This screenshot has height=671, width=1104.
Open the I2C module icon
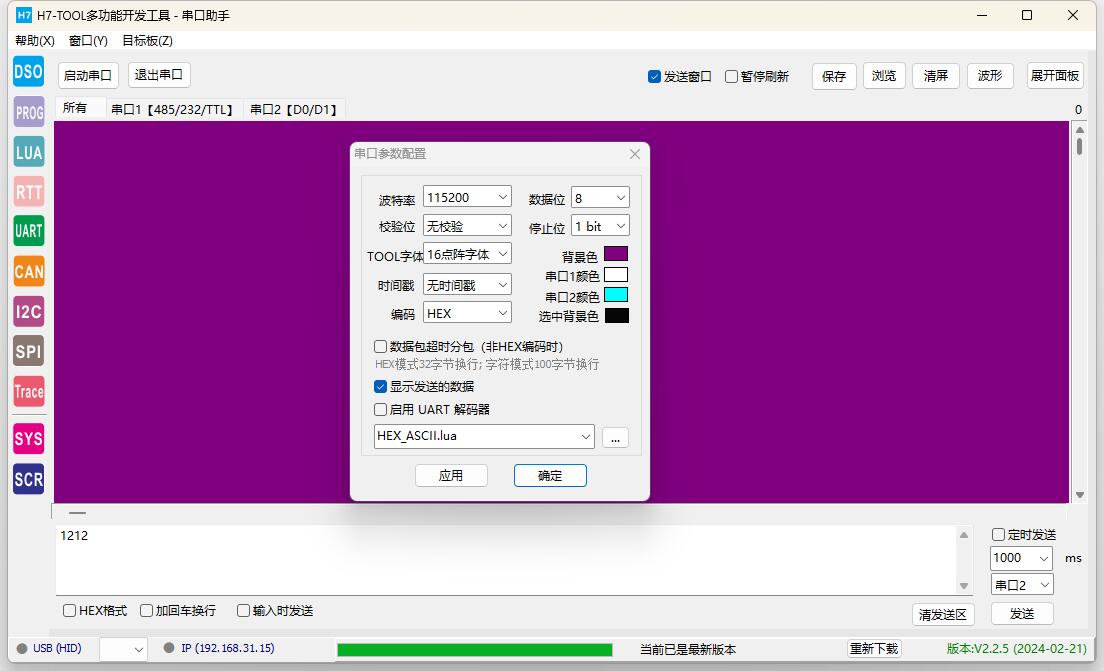pos(29,311)
